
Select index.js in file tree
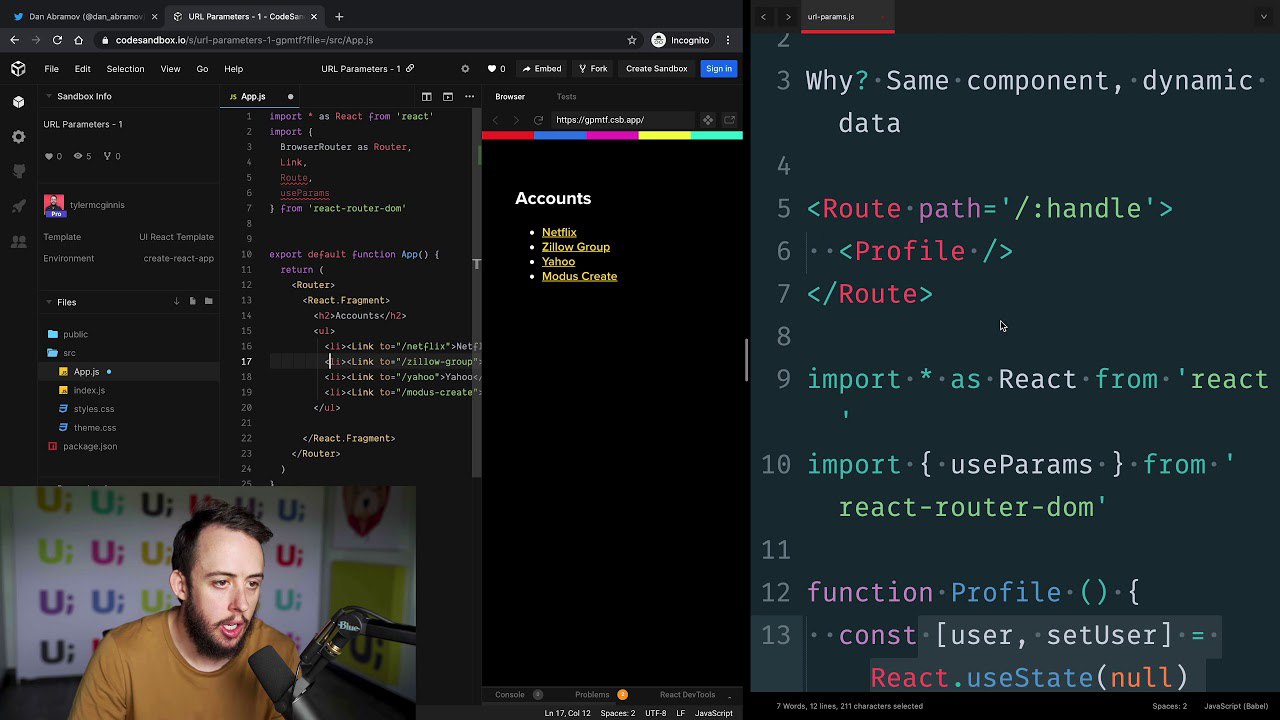[x=89, y=390]
